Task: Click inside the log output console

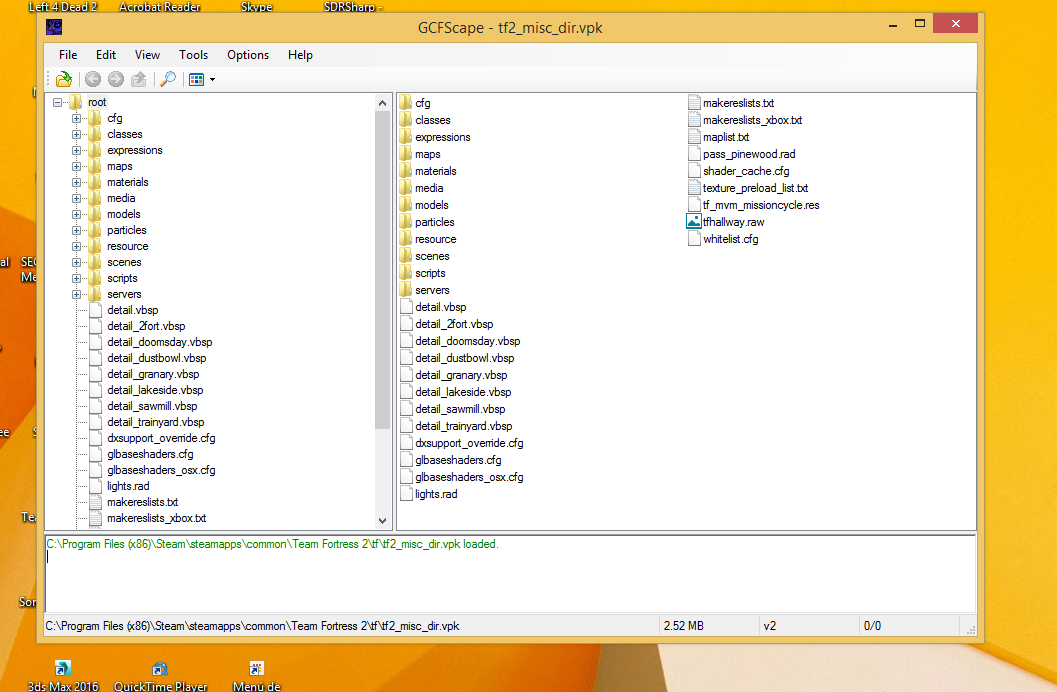Action: pos(510,573)
